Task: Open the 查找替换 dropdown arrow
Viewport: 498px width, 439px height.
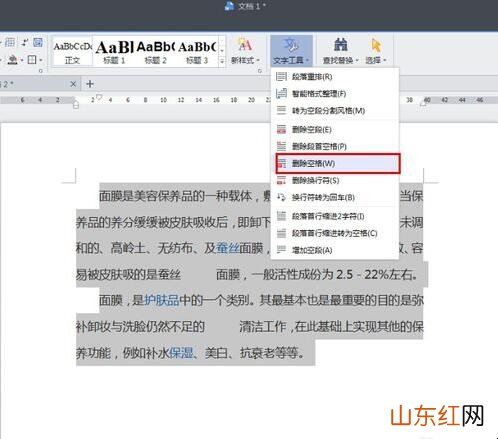Action: click(357, 61)
